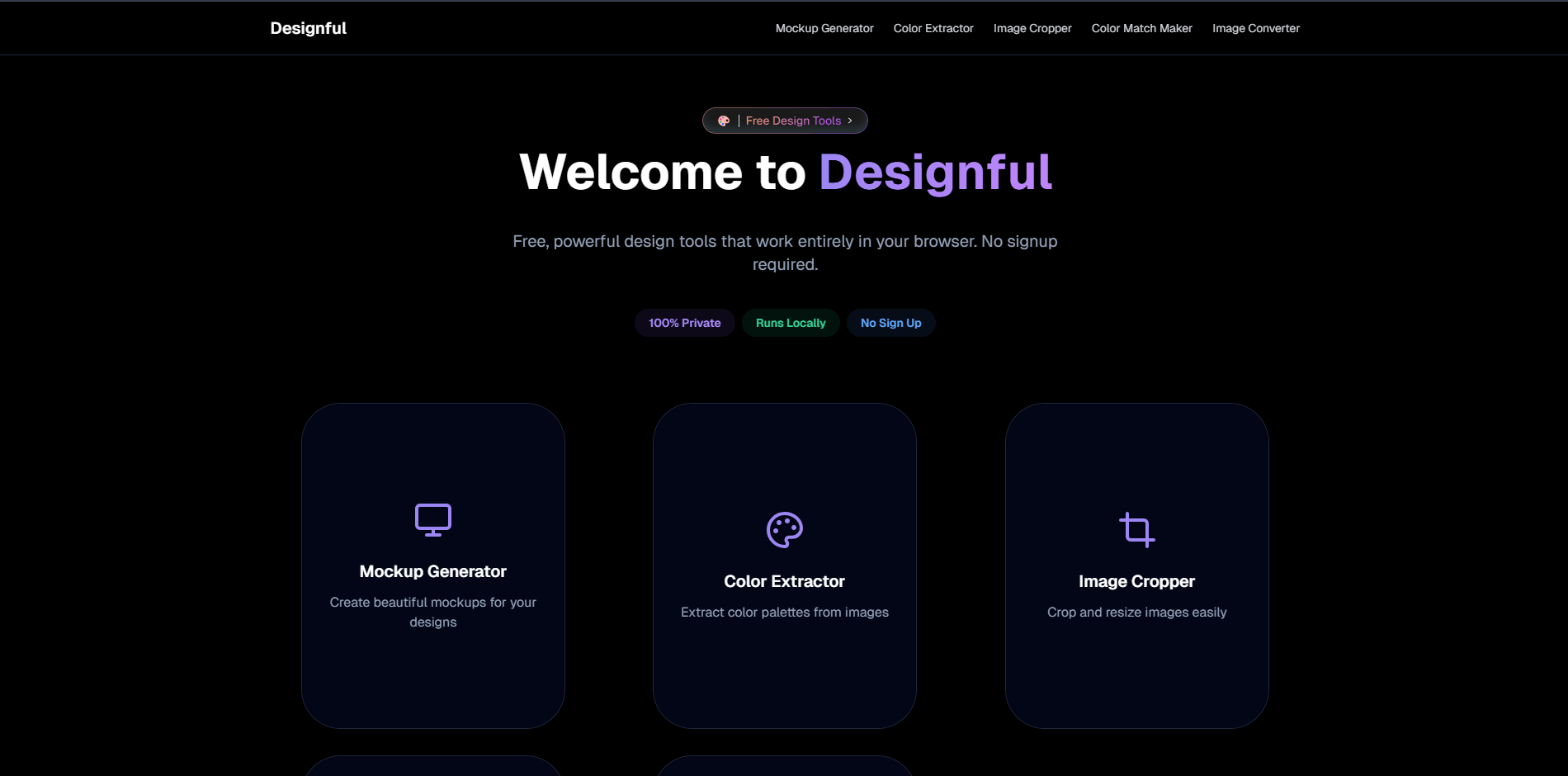Click the small palette emoji in the Free Design Tools pill
The height and width of the screenshot is (776, 1568).
pyautogui.click(x=724, y=121)
